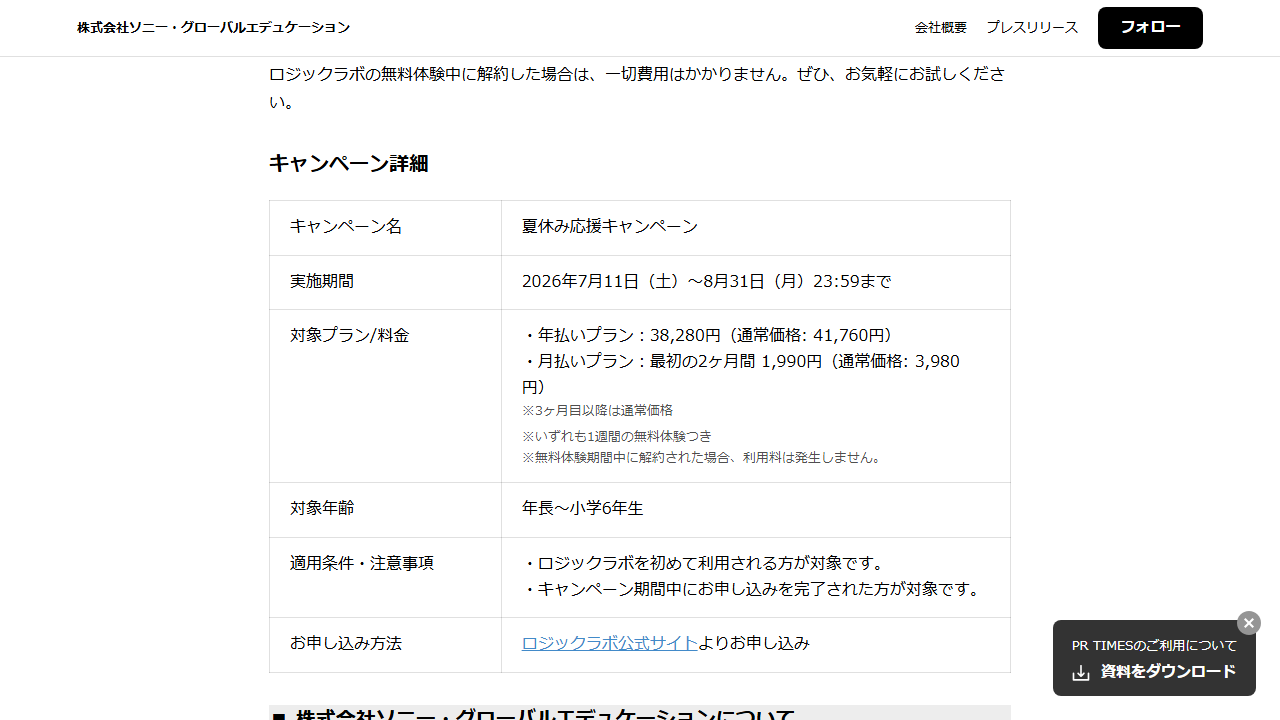The height and width of the screenshot is (720, 1280).
Task: Close the PR TIMES popup
Action: point(1249,623)
